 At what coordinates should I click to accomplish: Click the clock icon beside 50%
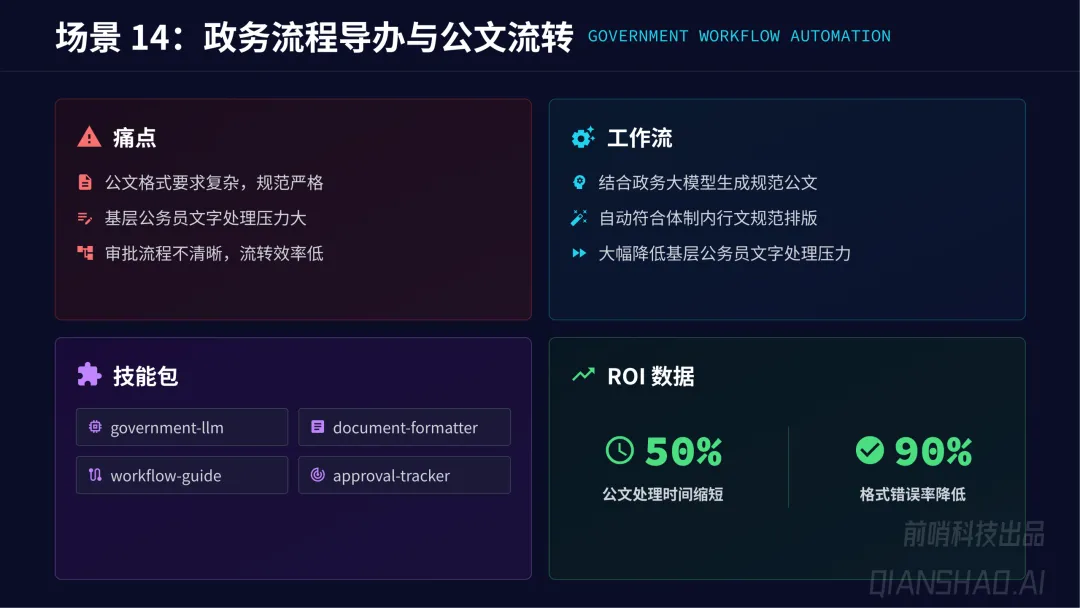click(619, 450)
